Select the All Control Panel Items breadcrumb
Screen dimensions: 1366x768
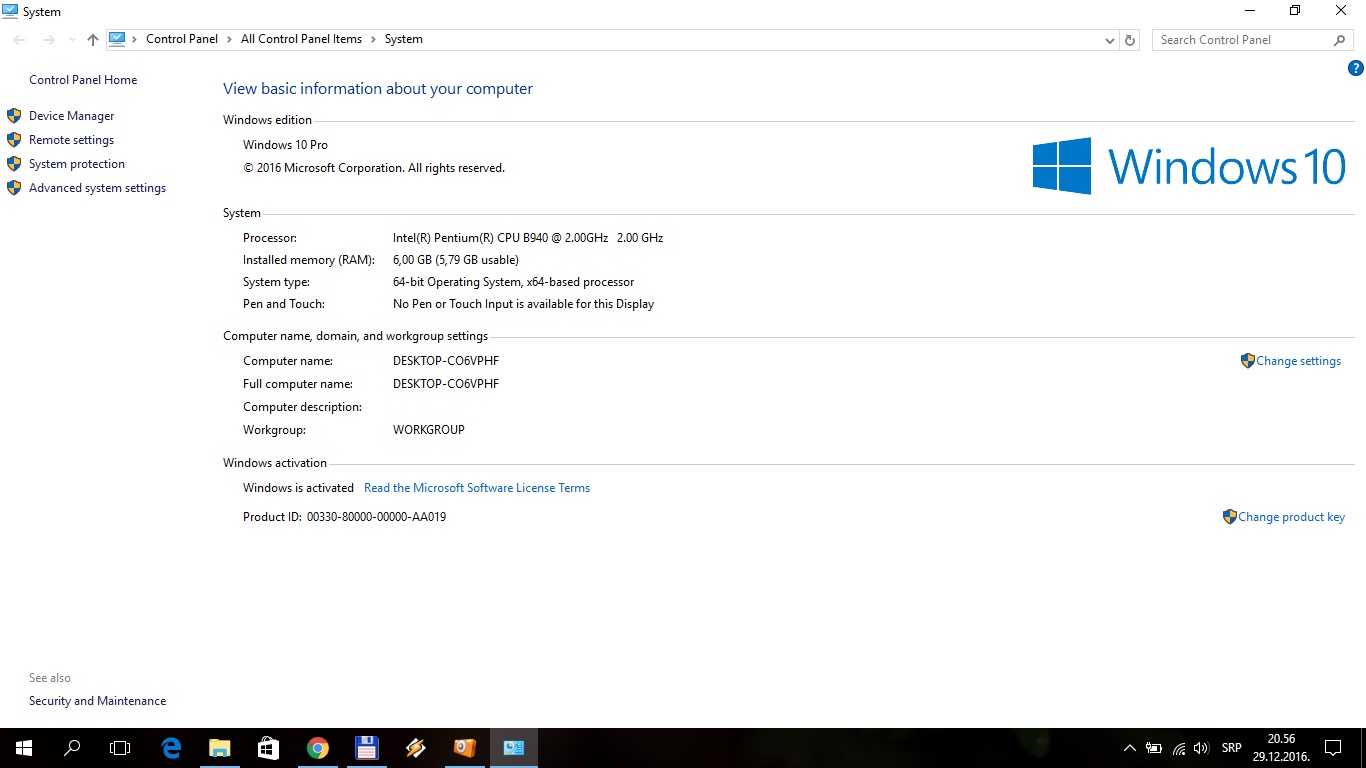[301, 39]
